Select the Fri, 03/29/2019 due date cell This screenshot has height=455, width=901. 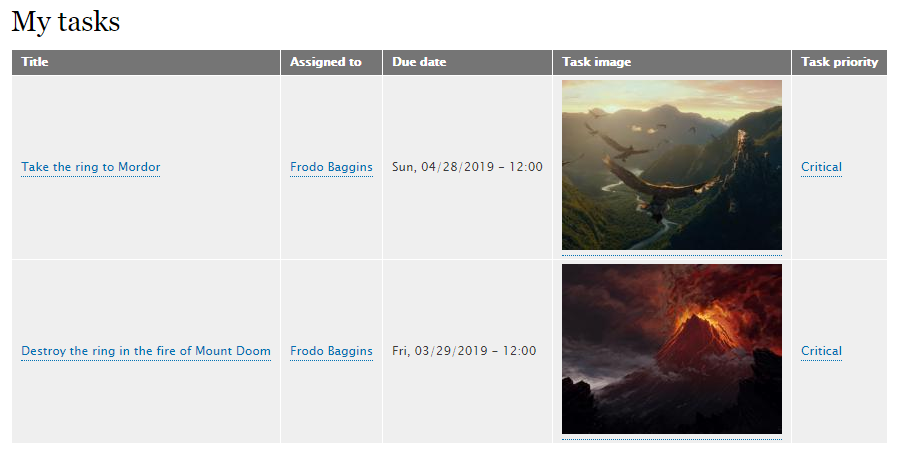tap(464, 351)
